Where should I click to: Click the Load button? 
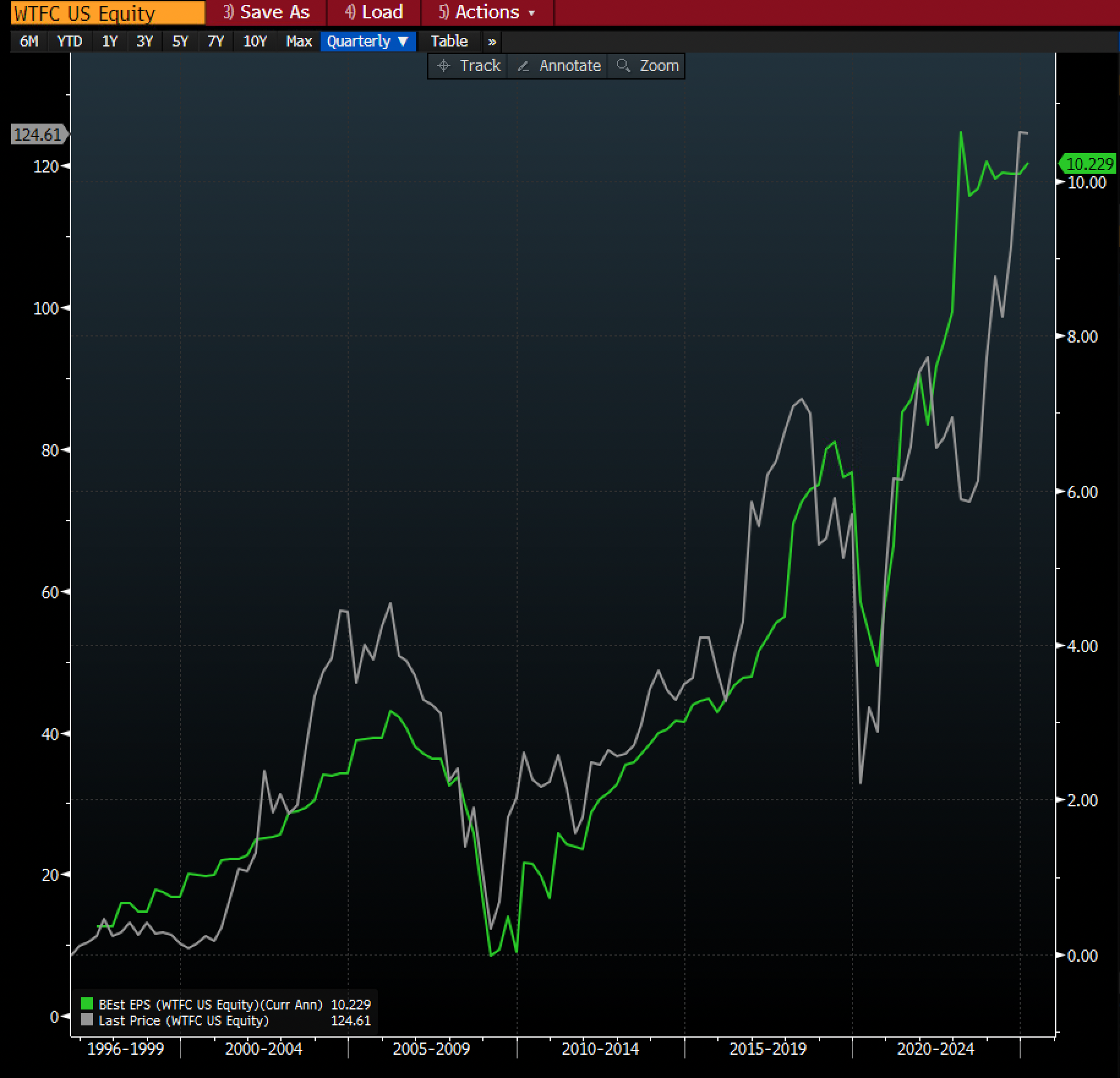pos(374,12)
